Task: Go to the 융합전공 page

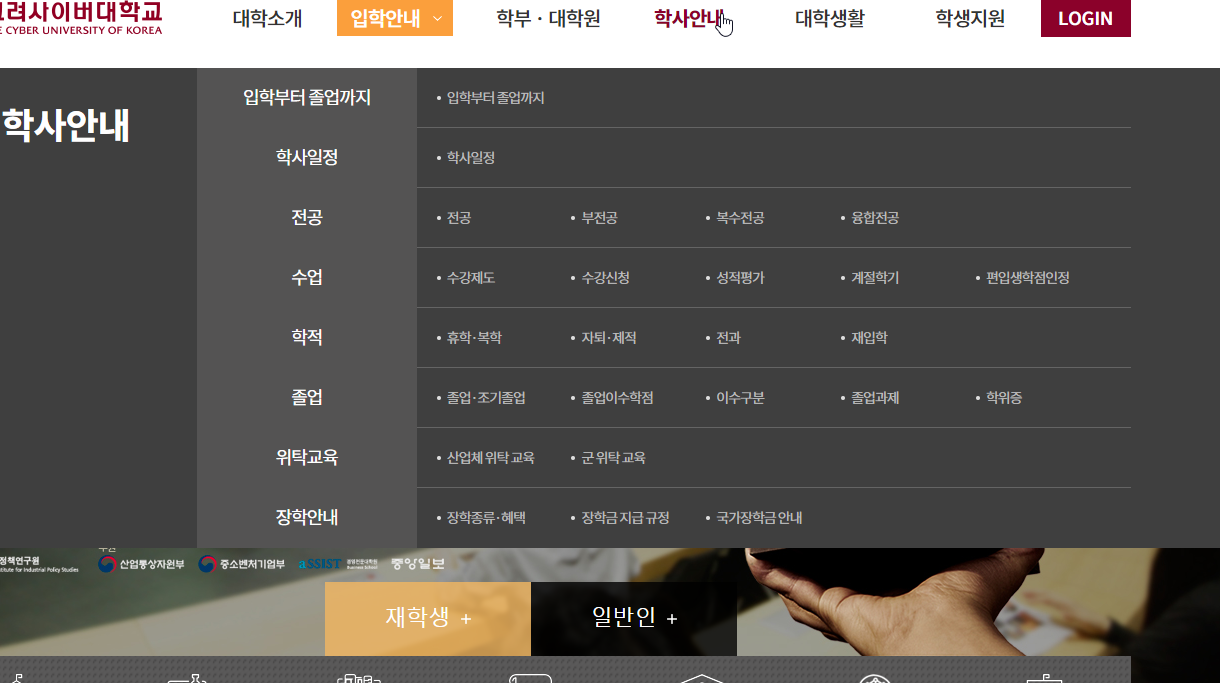Action: 875,218
